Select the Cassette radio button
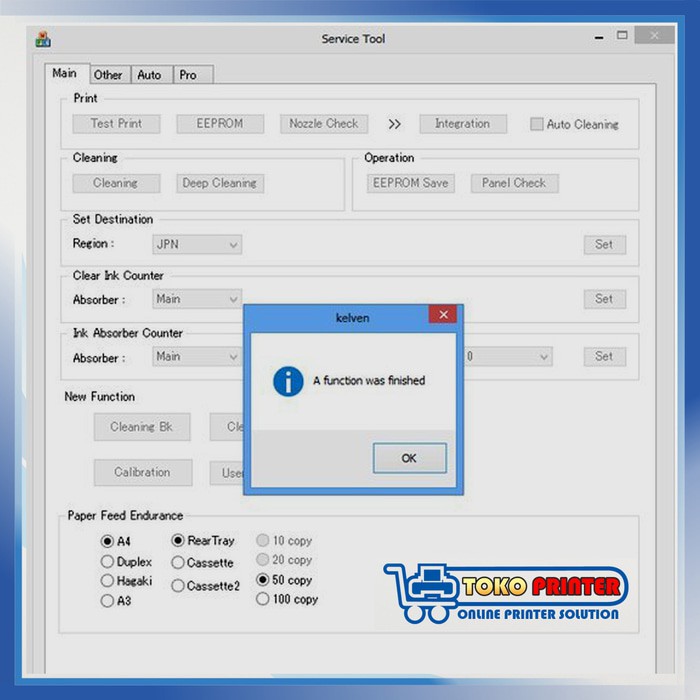 pos(178,562)
